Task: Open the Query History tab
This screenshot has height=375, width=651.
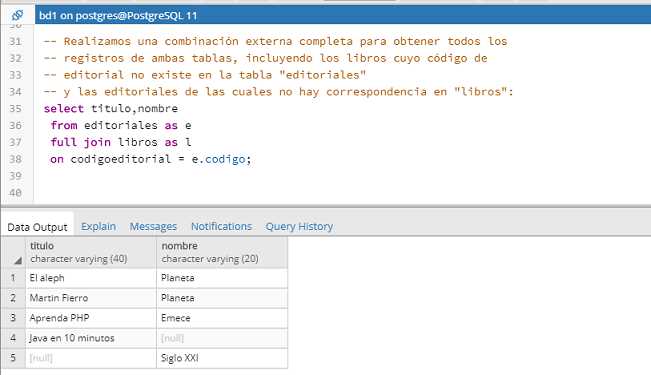Action: [x=299, y=226]
